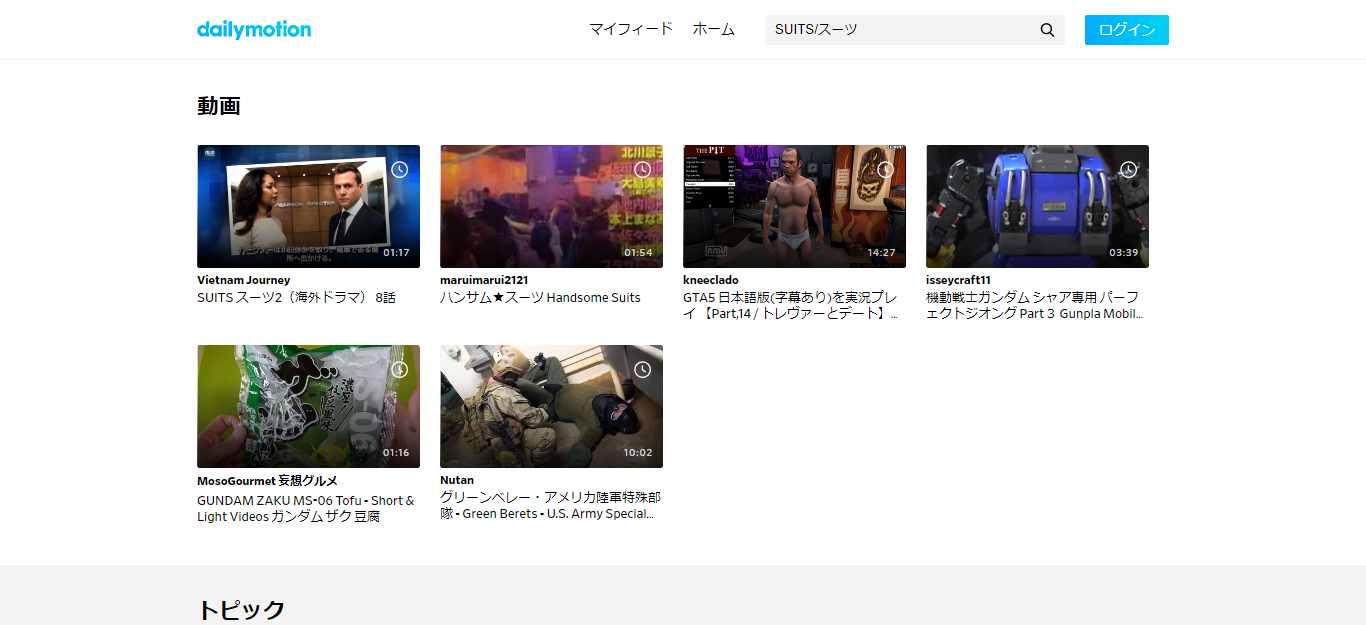Image resolution: width=1366 pixels, height=625 pixels.
Task: Click the 01:54 duration badge
Action: tap(638, 253)
